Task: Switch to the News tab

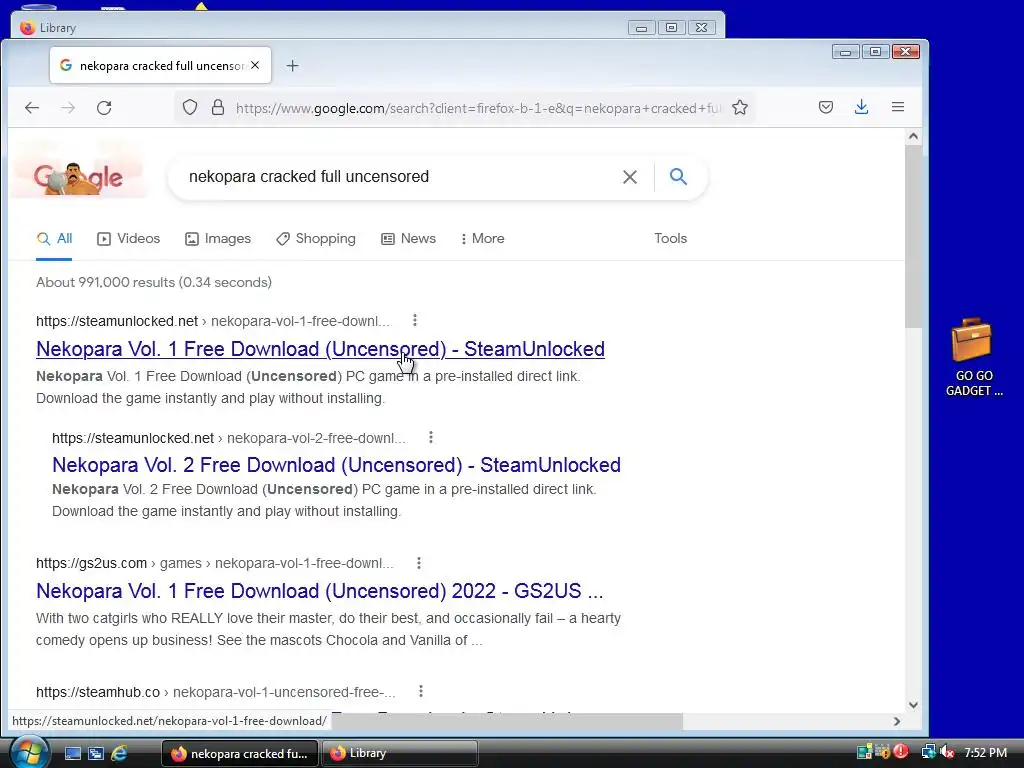Action: [x=408, y=238]
